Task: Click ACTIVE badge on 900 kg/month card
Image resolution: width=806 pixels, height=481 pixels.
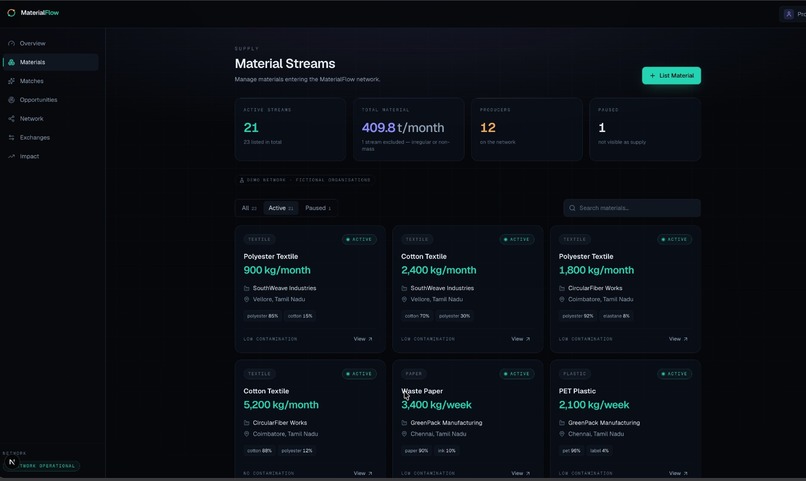Action: (x=359, y=239)
